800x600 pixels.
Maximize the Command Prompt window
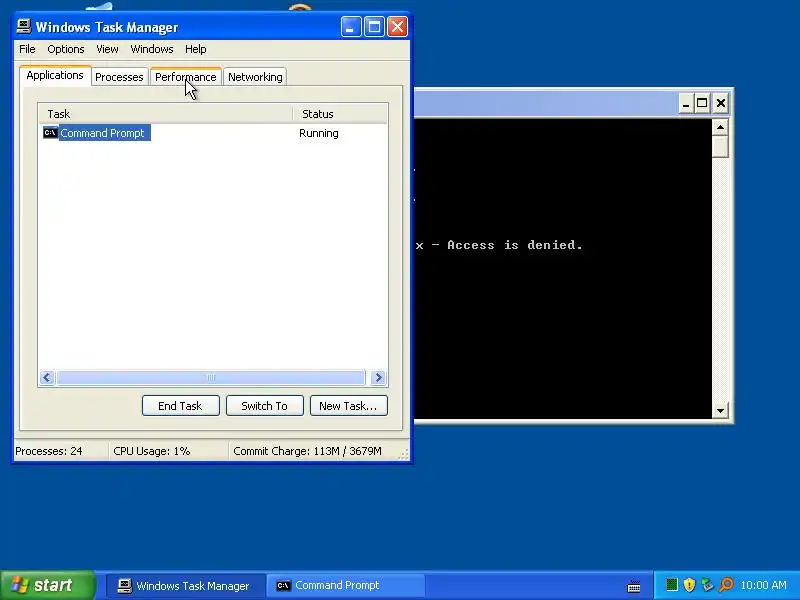pos(703,104)
